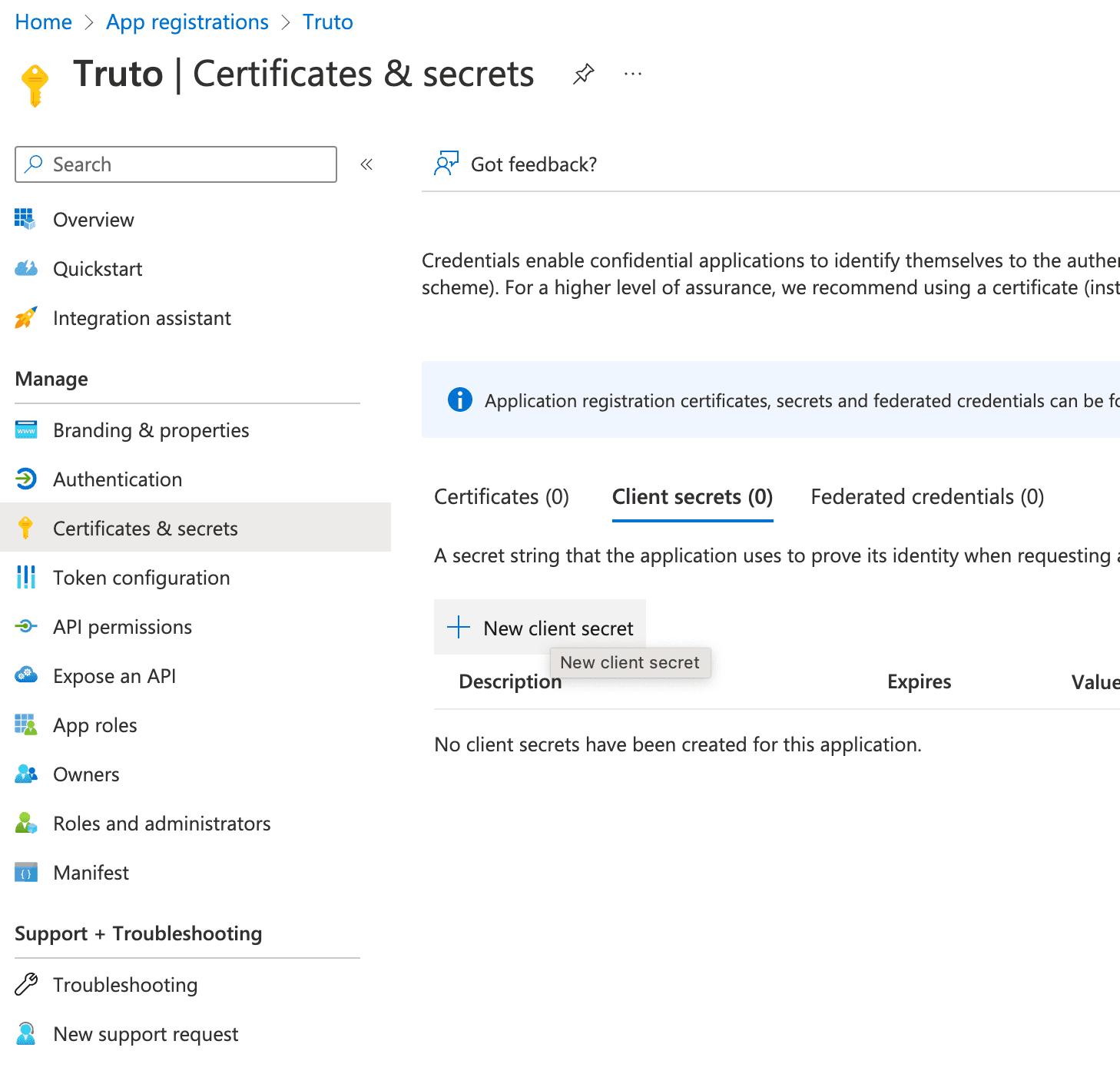Open API permissions
Image resolution: width=1120 pixels, height=1084 pixels.
[x=122, y=627]
